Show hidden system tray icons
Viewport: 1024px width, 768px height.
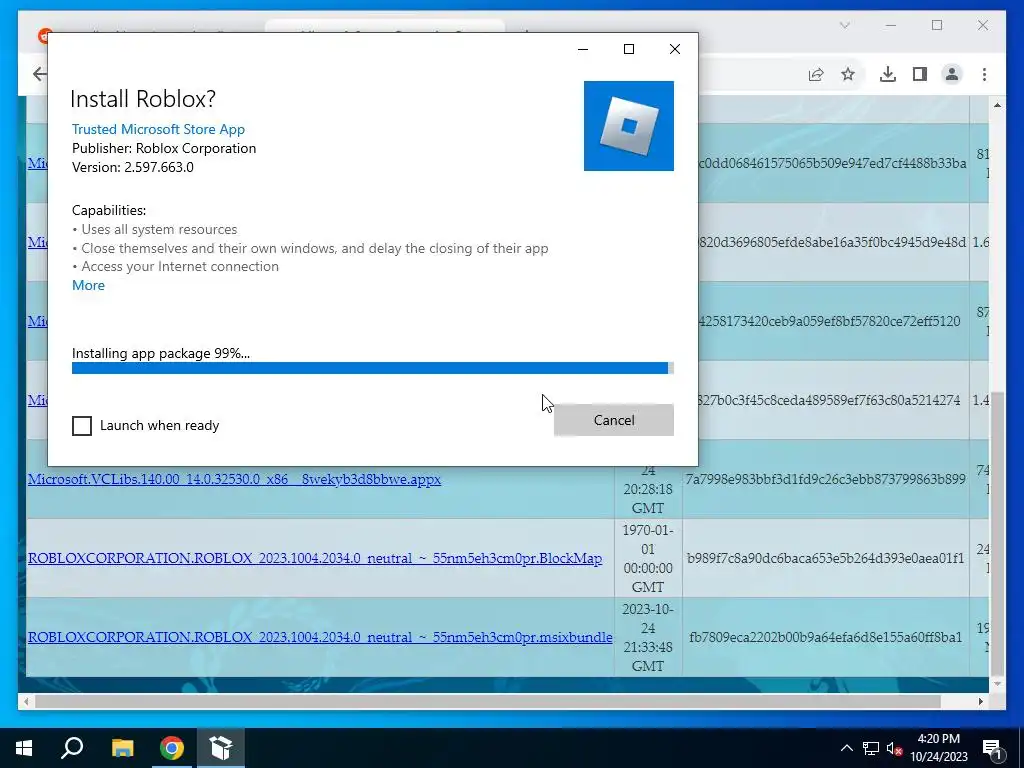click(x=846, y=748)
